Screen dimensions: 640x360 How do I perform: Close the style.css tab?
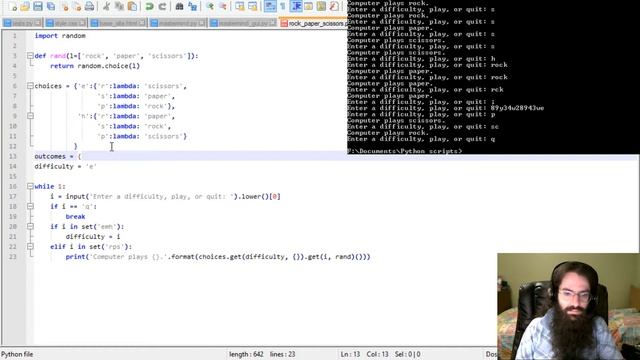pyautogui.click(x=82, y=23)
